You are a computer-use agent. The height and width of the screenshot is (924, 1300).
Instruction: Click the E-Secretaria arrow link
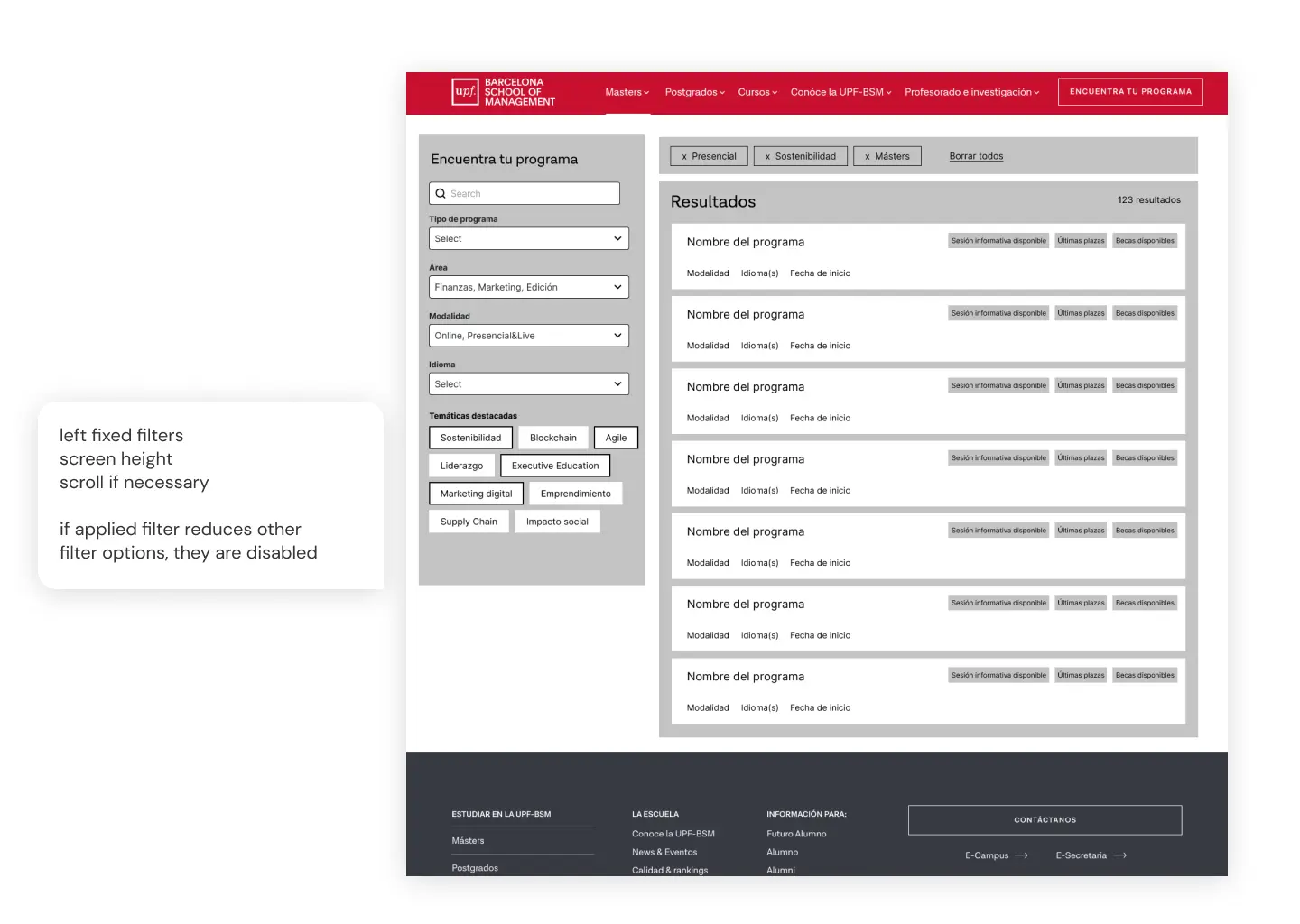[x=1091, y=855]
